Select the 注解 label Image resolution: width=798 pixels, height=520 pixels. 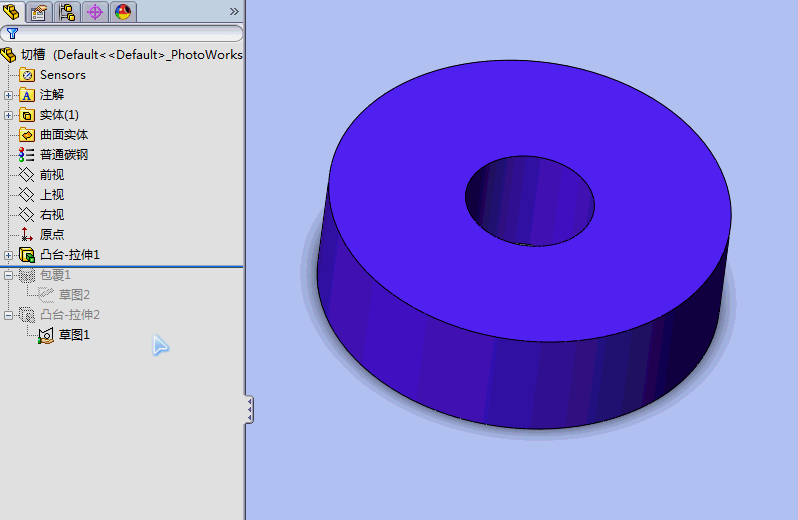click(52, 95)
